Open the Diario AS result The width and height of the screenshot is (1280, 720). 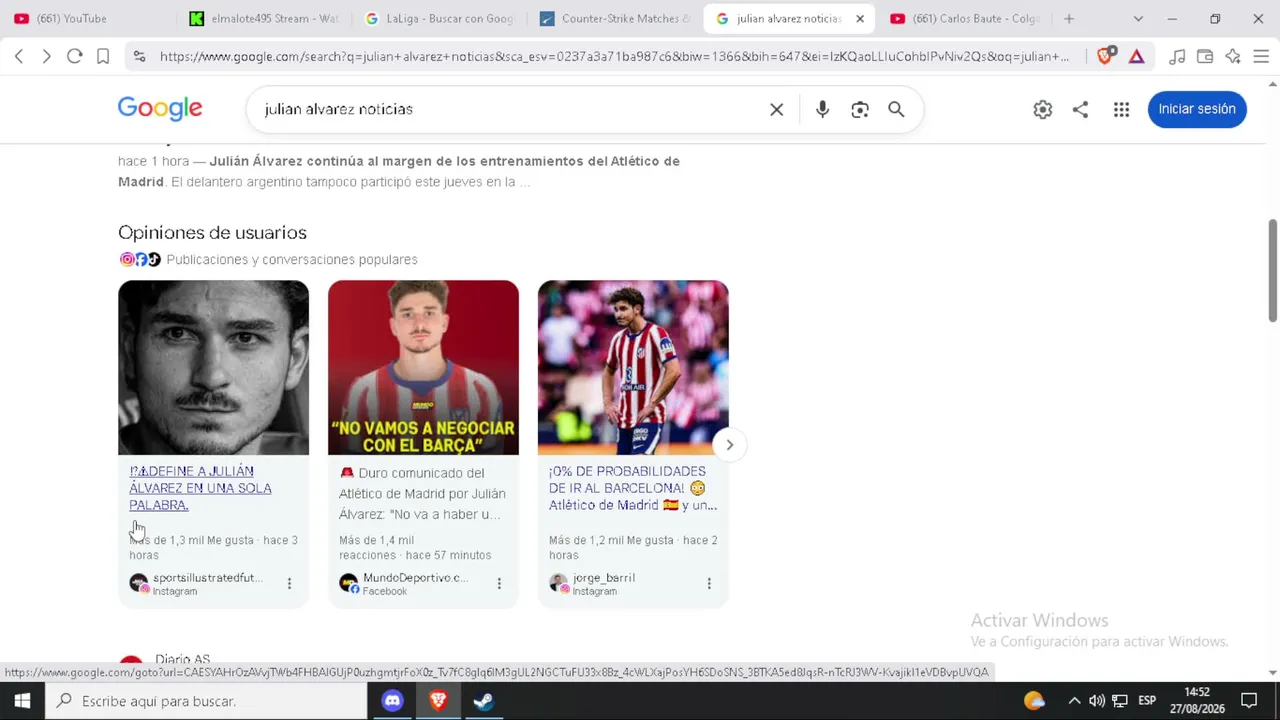pos(182,660)
